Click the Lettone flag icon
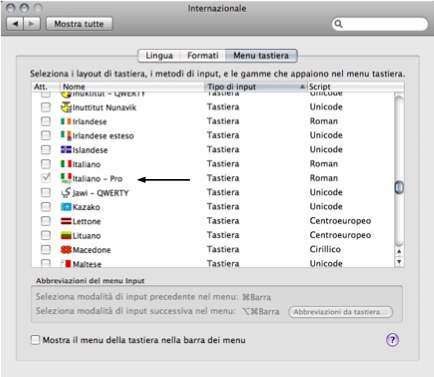This screenshot has width=434, height=377. (x=66, y=221)
